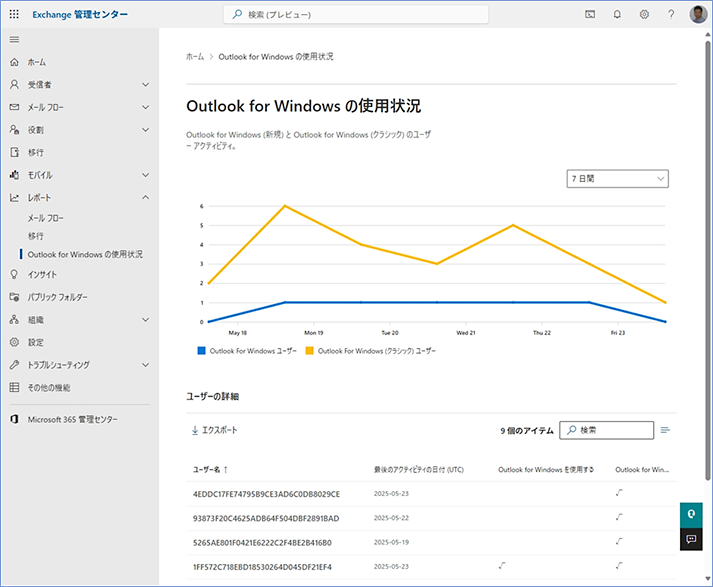713x587 pixels.
Task: Sort by 最後のアクティビティの日付 (UTC) header
Action: (419, 470)
